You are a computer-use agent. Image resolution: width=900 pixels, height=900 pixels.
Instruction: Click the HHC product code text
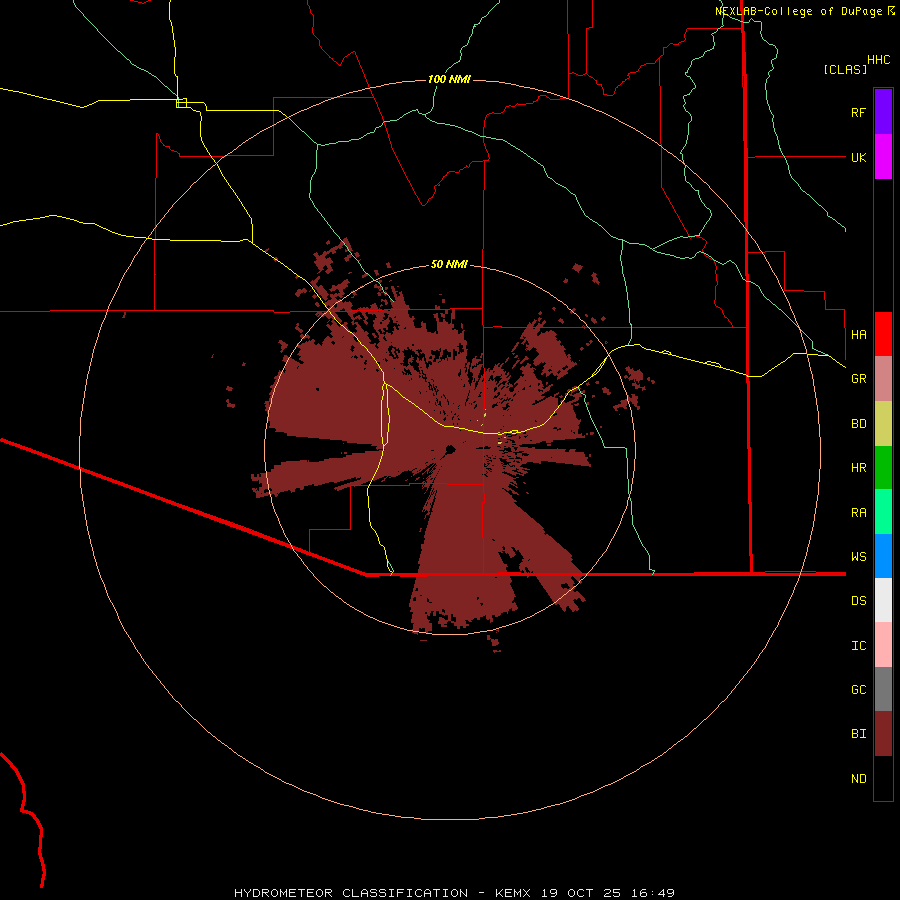(879, 60)
